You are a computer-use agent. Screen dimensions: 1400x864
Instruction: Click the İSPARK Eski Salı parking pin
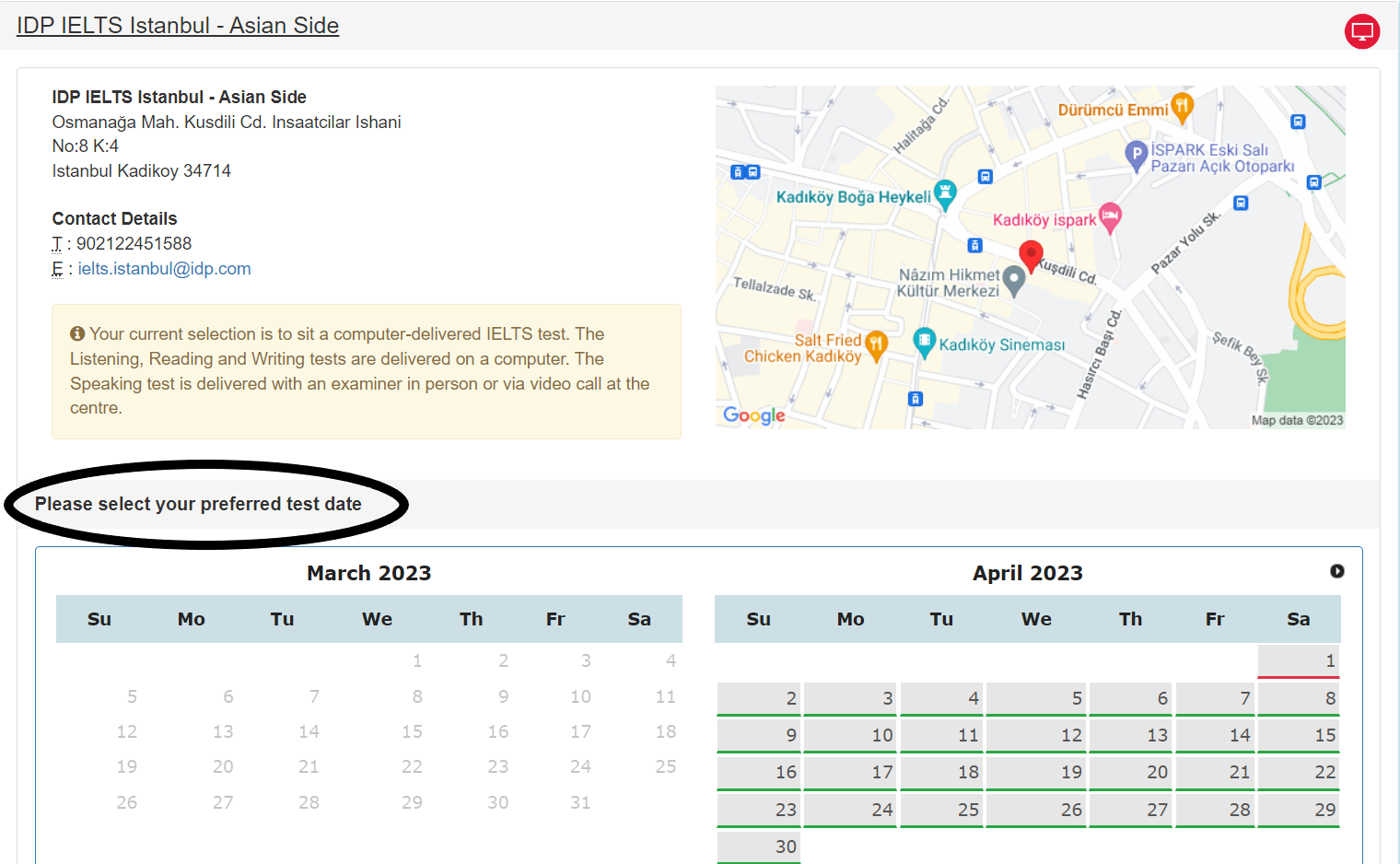1137,155
